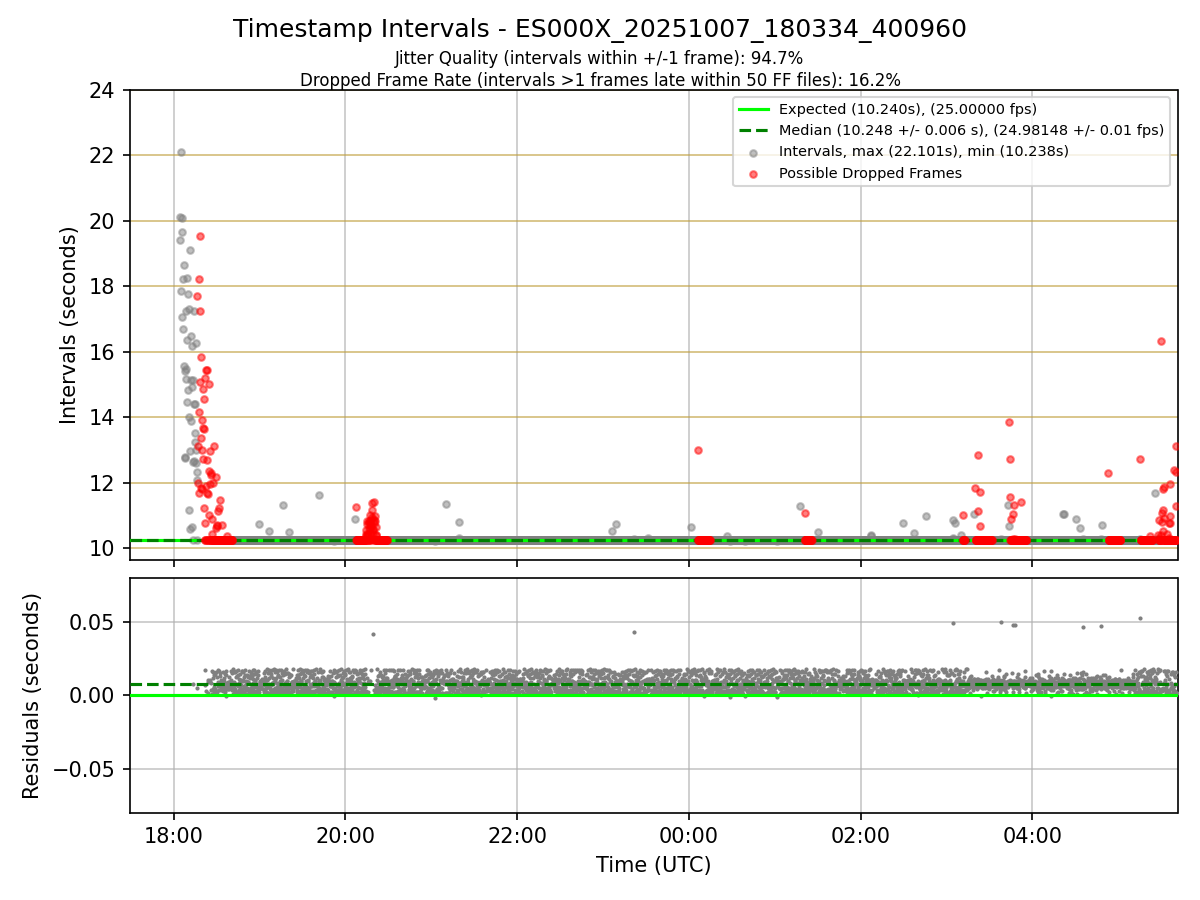The height and width of the screenshot is (900, 1200).
Task: Click legend entry 'Intervals, max (22.101s), min (10.238s)'
Action: coord(923,151)
